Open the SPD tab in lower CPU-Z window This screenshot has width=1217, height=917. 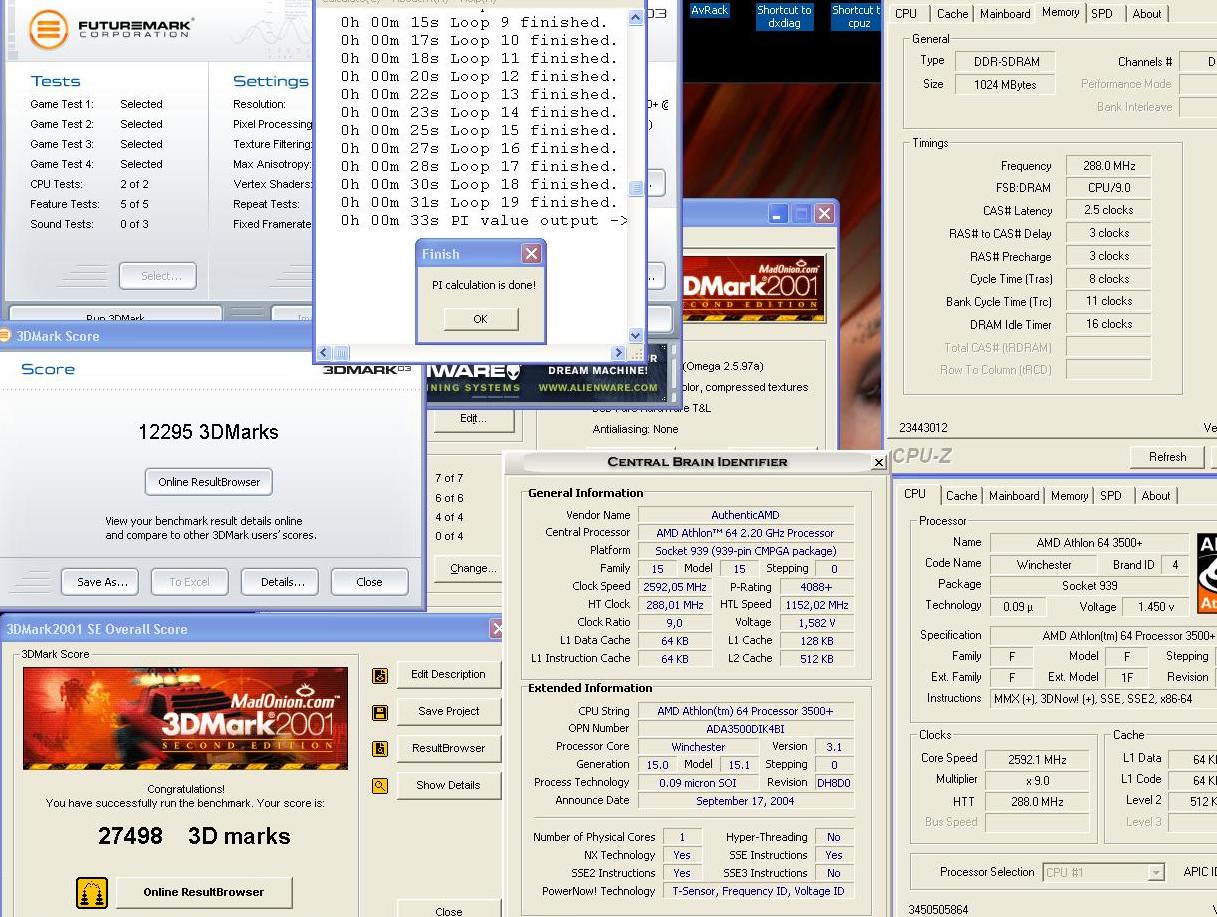point(1110,496)
